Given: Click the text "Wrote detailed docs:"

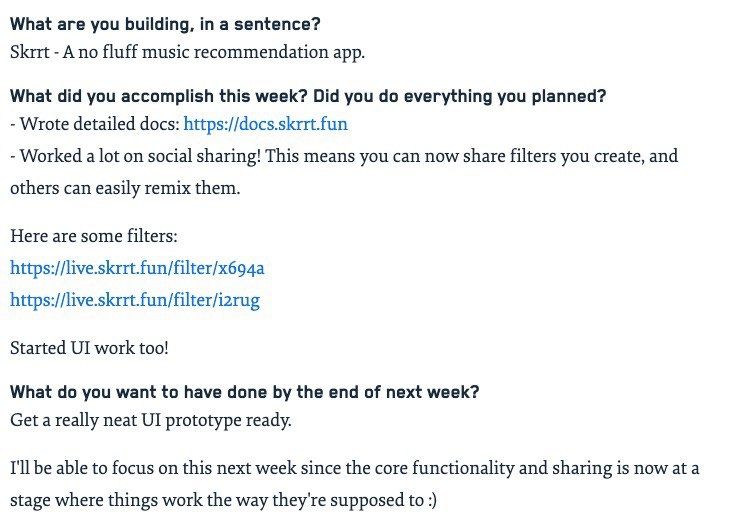Looking at the screenshot, I should 94,124.
